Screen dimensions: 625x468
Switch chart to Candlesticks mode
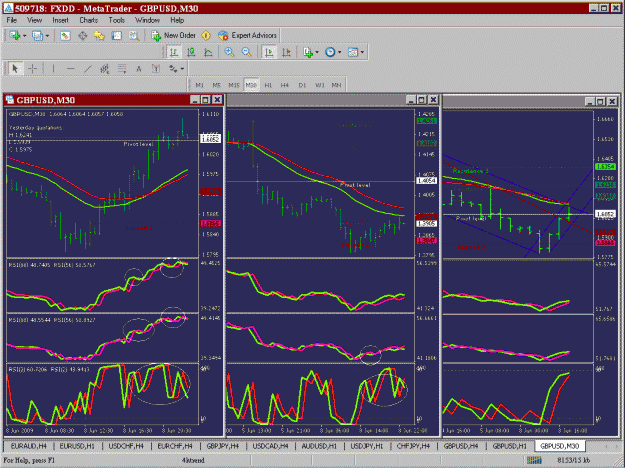(191, 52)
